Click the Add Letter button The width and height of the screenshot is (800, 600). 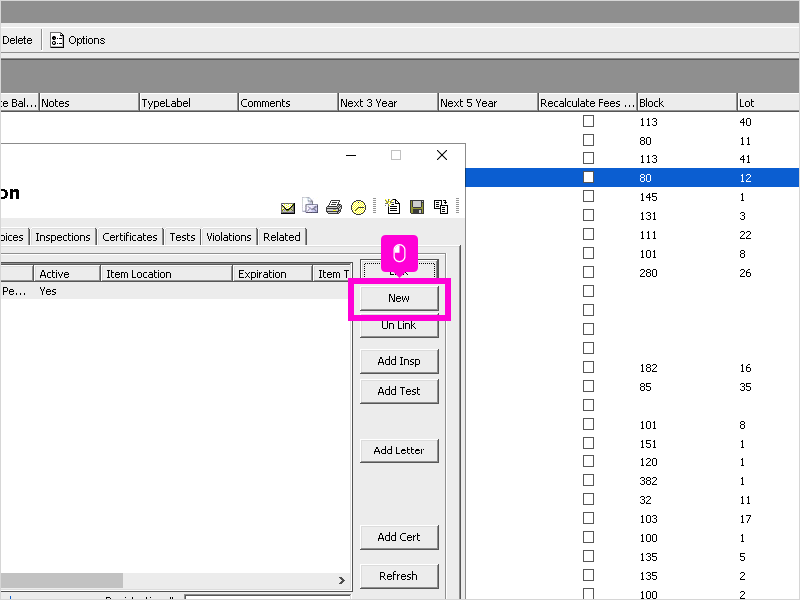tap(399, 451)
